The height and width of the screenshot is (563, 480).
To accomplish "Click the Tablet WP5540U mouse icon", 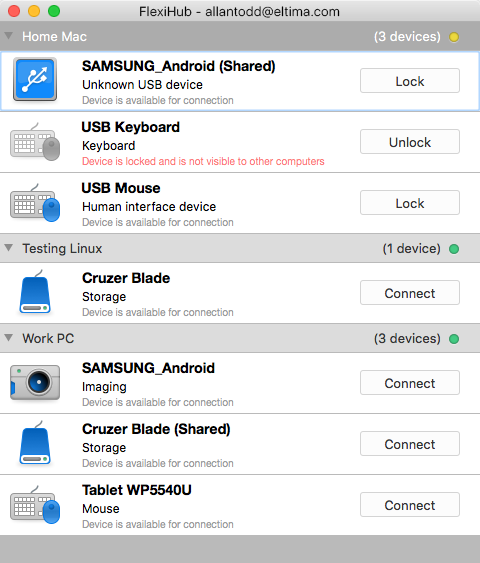I will (x=35, y=504).
